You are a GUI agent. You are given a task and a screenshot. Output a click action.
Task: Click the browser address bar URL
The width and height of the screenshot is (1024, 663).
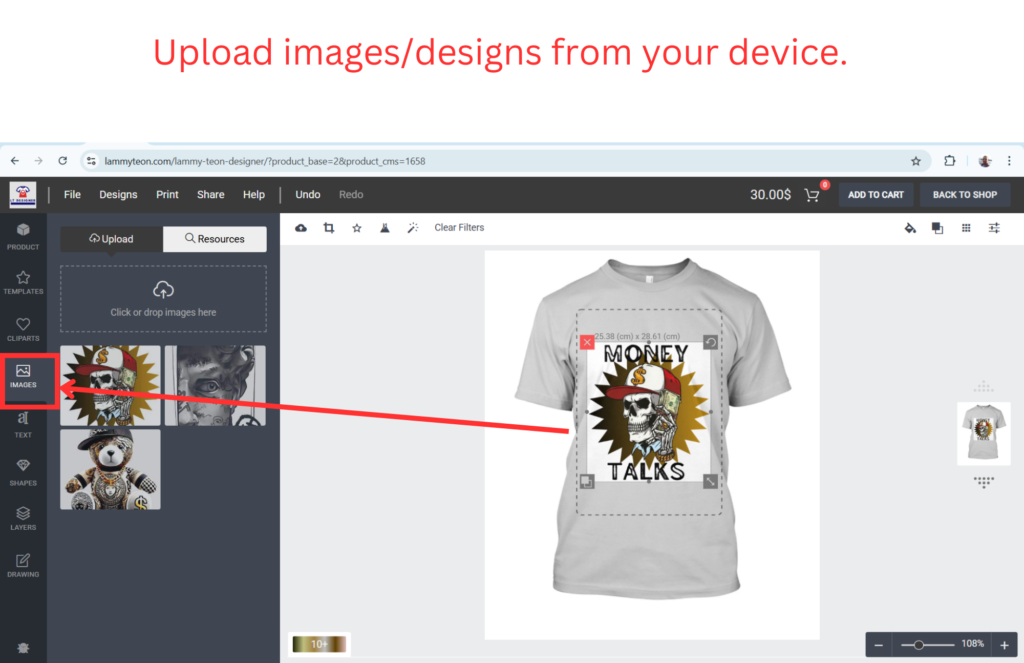point(264,161)
